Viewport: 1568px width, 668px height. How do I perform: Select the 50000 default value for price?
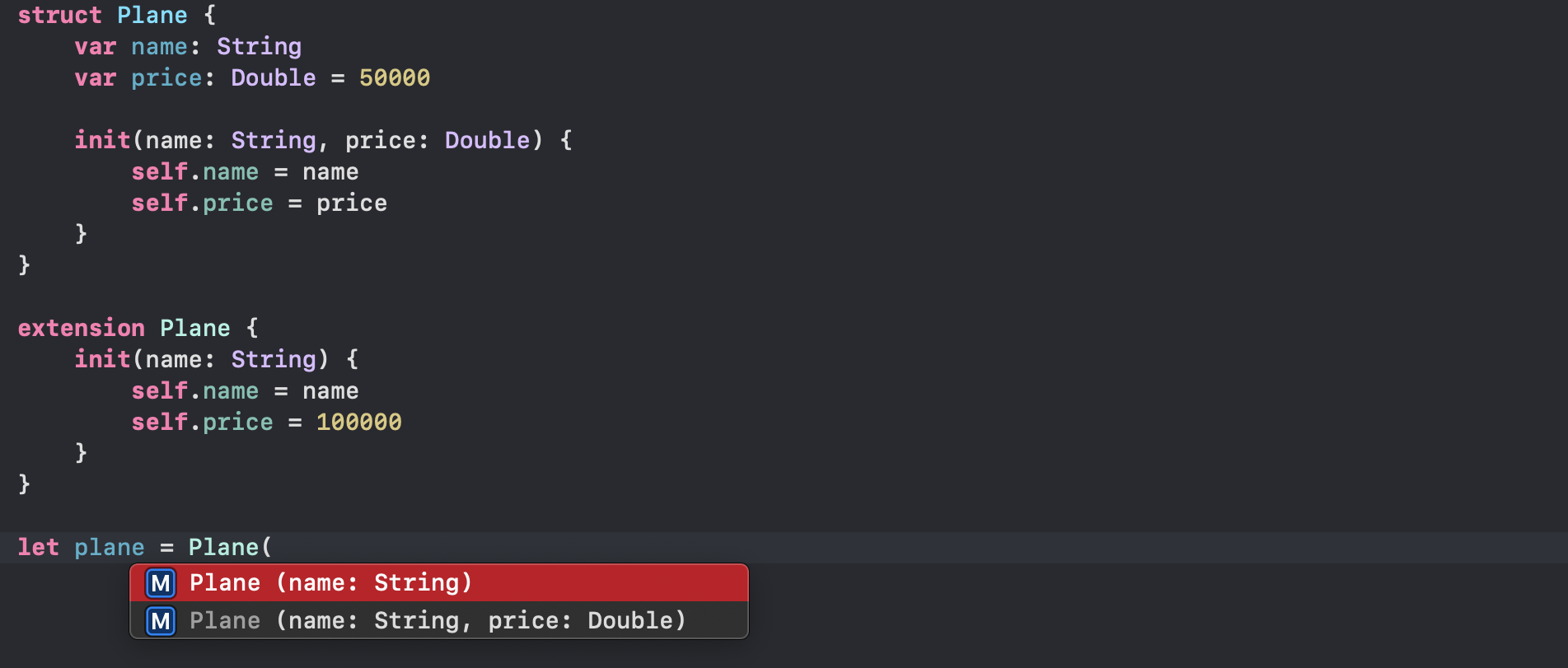pos(393,77)
